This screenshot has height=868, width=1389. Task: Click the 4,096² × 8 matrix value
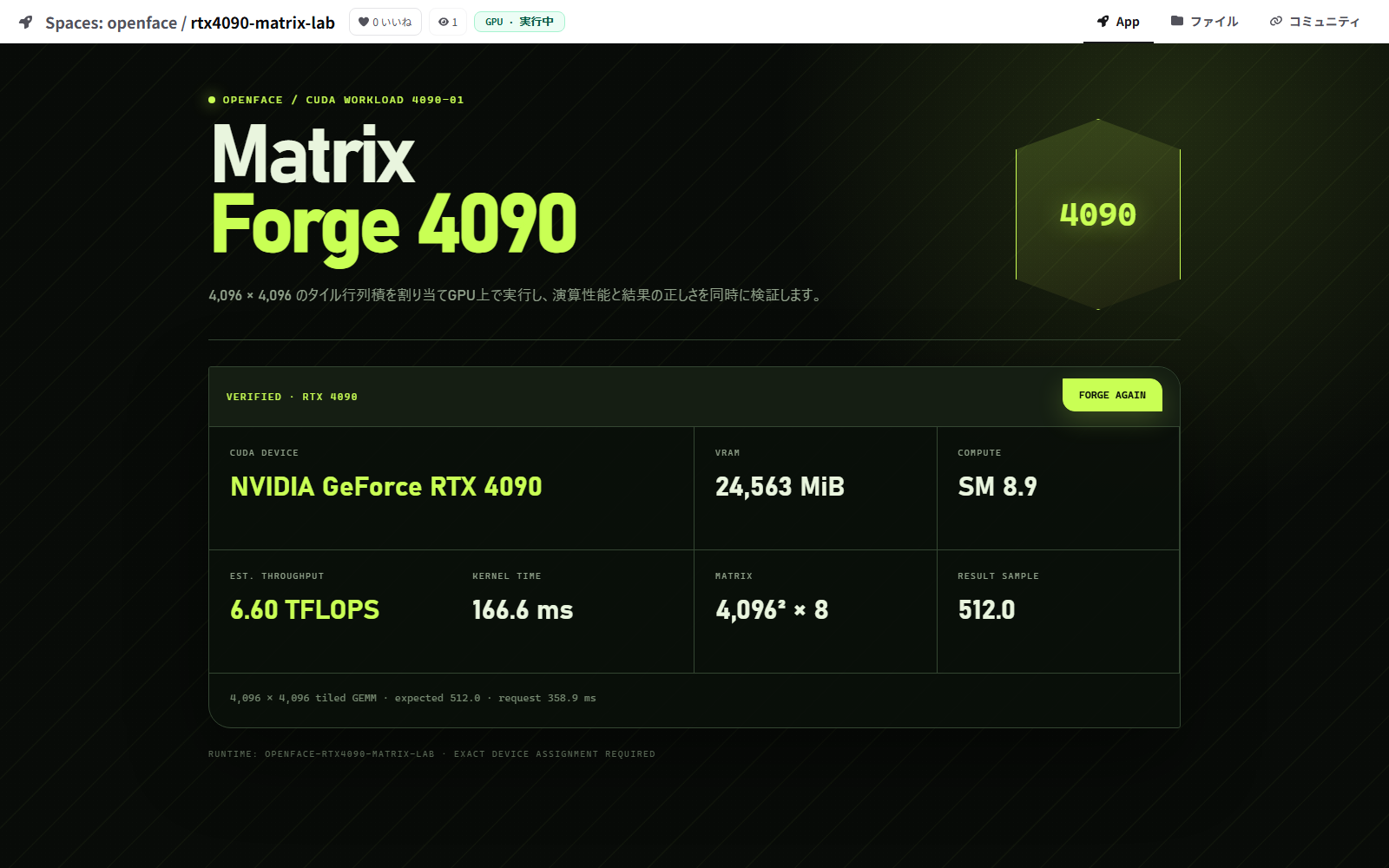click(x=772, y=610)
